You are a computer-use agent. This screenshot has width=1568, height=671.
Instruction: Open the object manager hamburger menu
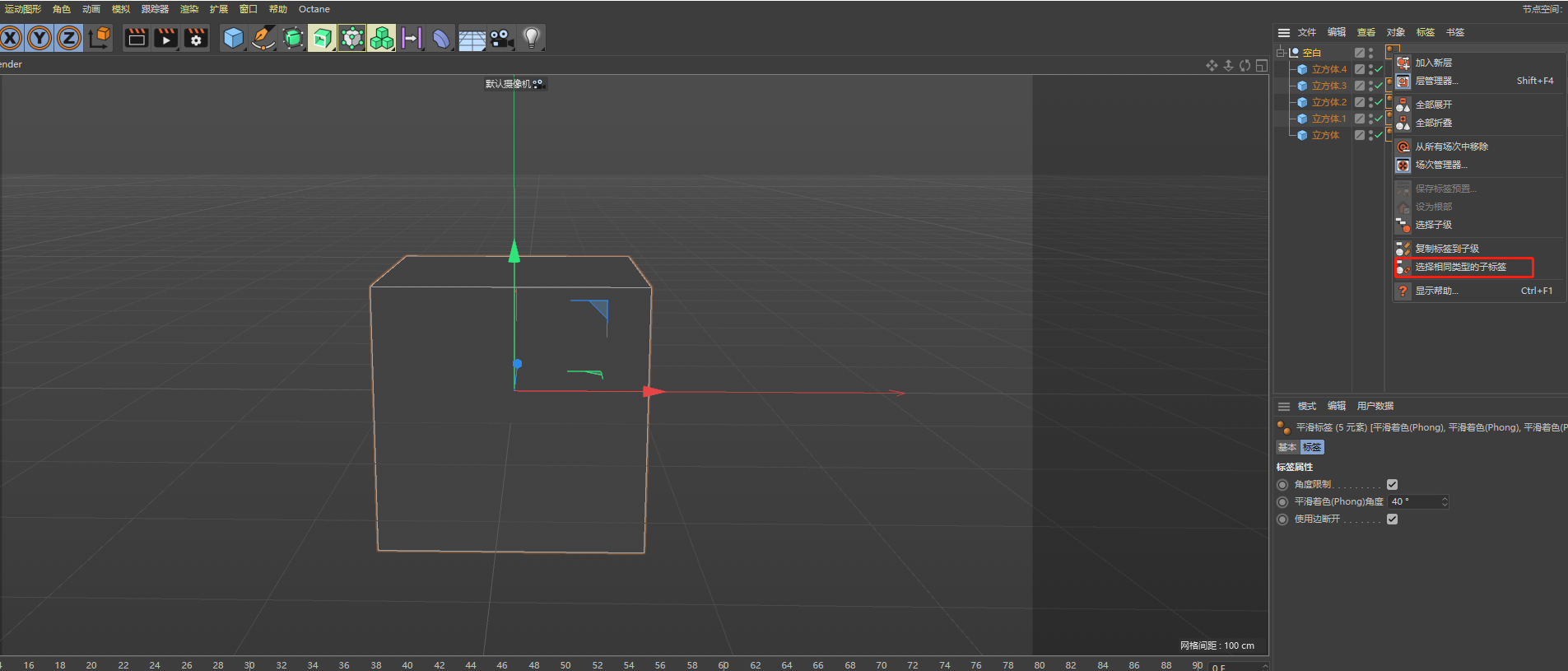click(x=1283, y=32)
